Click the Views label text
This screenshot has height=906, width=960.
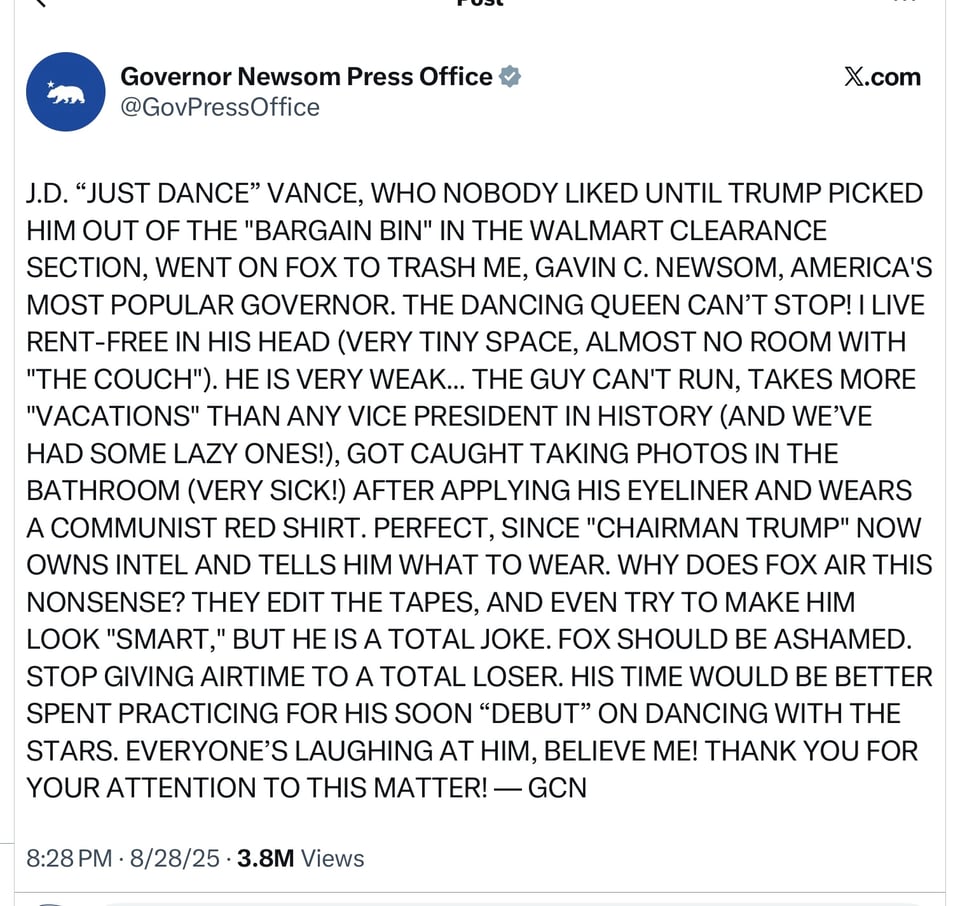332,858
